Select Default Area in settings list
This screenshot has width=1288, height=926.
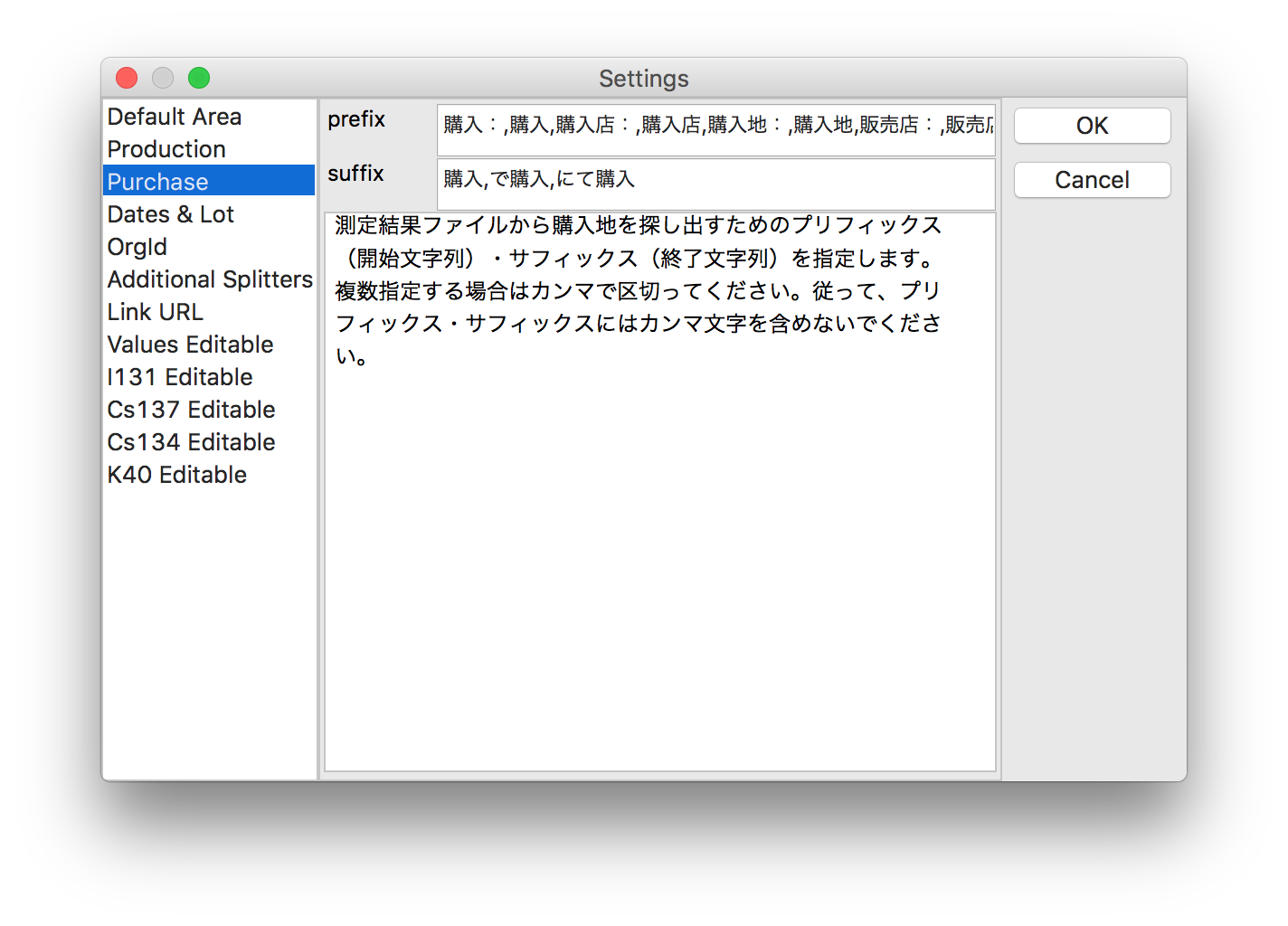(209, 117)
